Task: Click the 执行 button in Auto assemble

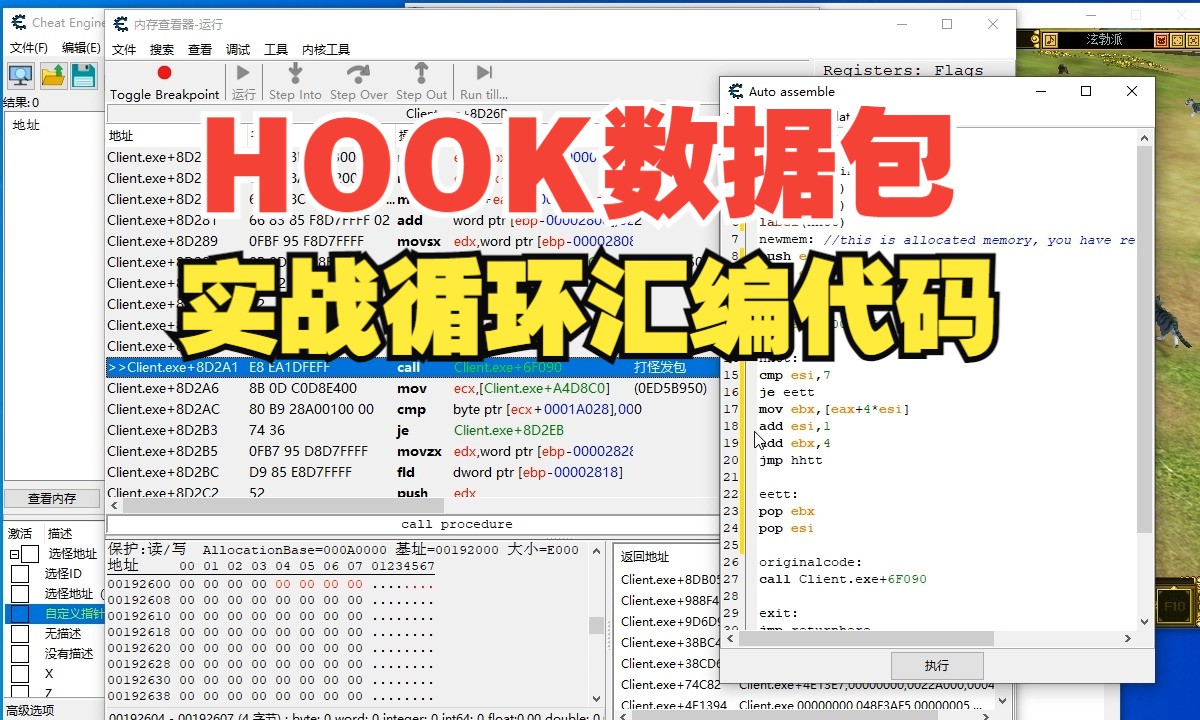Action: pyautogui.click(x=936, y=665)
